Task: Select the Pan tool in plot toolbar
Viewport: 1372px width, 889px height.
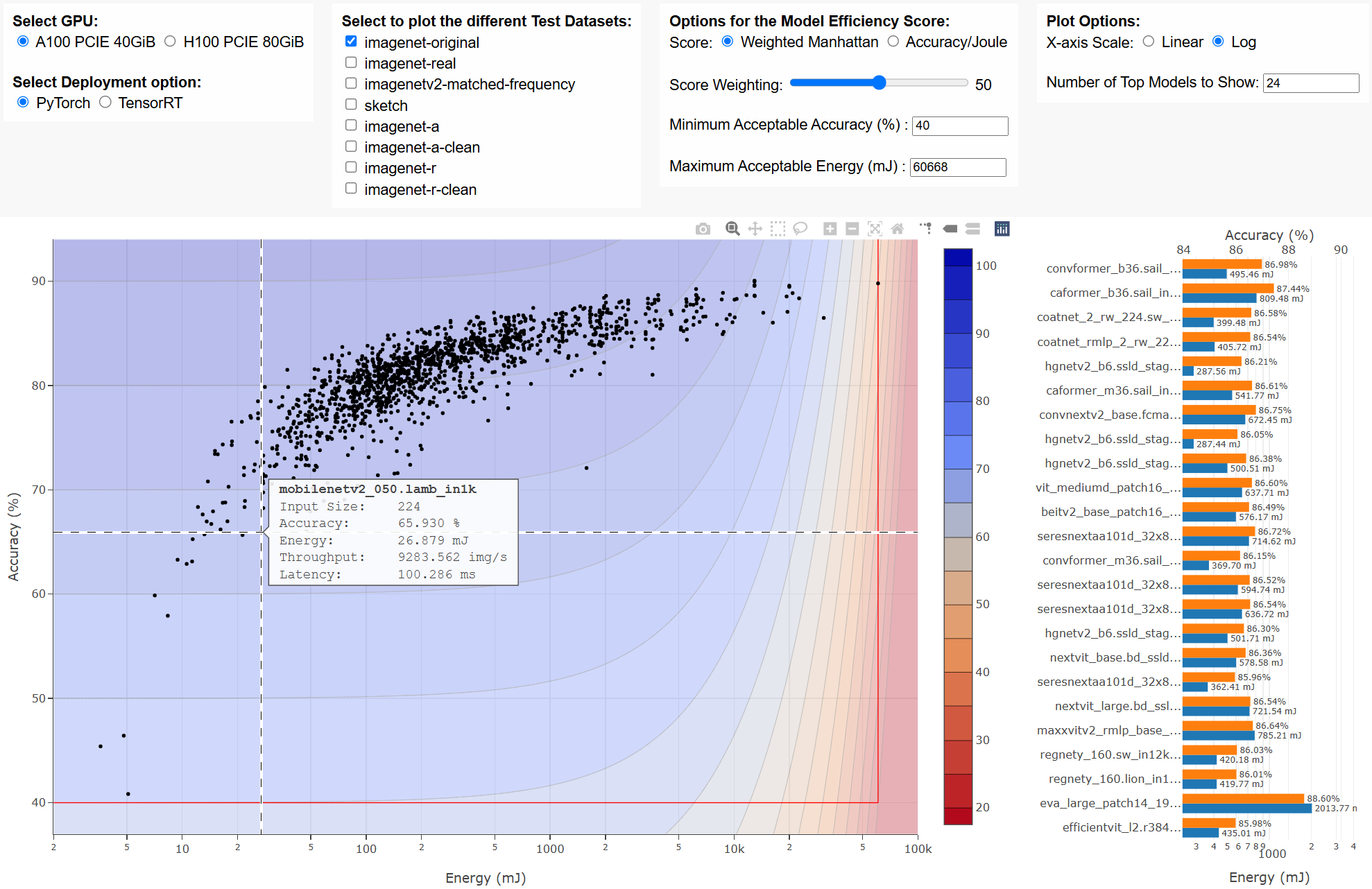Action: click(x=755, y=229)
